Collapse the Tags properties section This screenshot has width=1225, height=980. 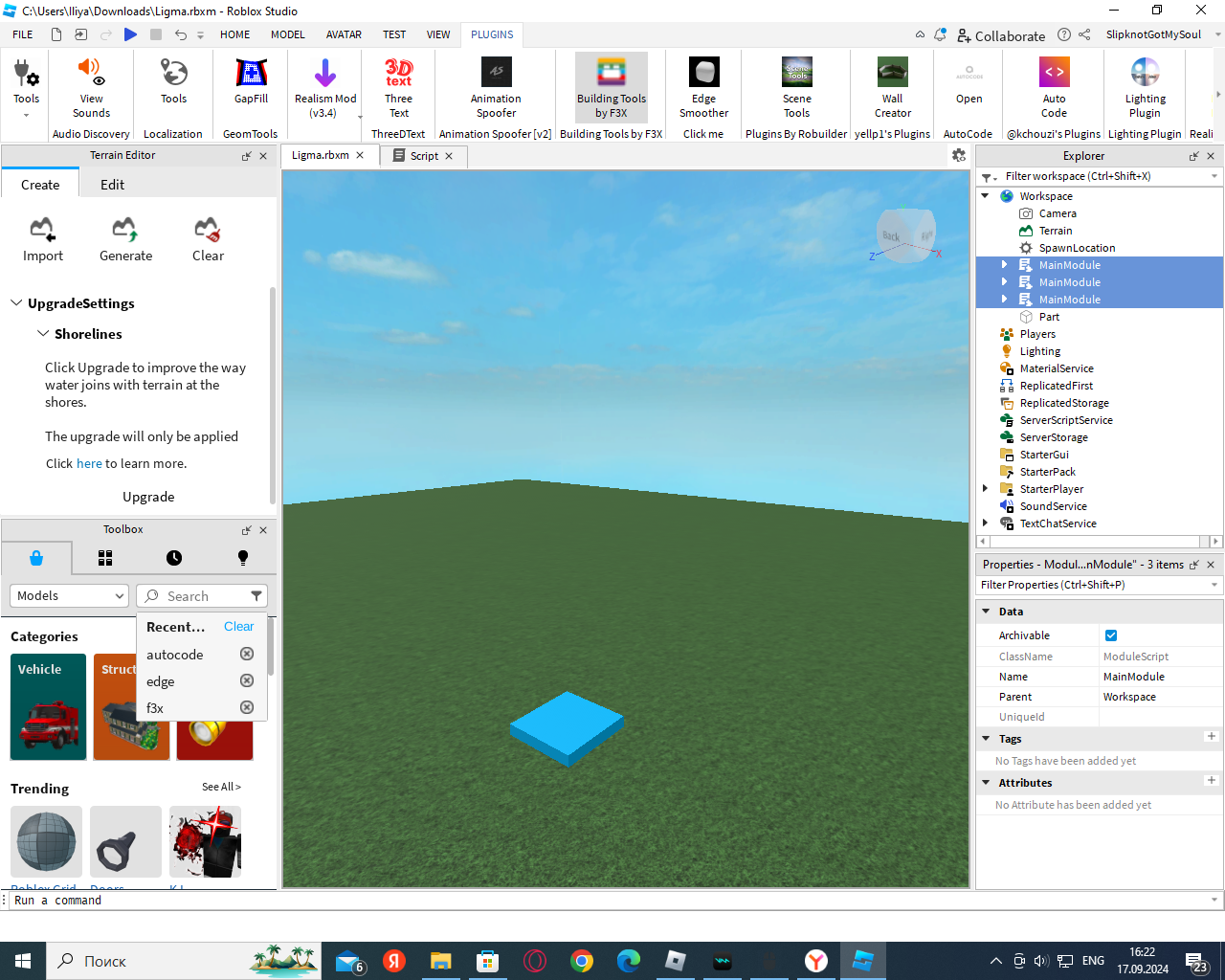(x=986, y=738)
